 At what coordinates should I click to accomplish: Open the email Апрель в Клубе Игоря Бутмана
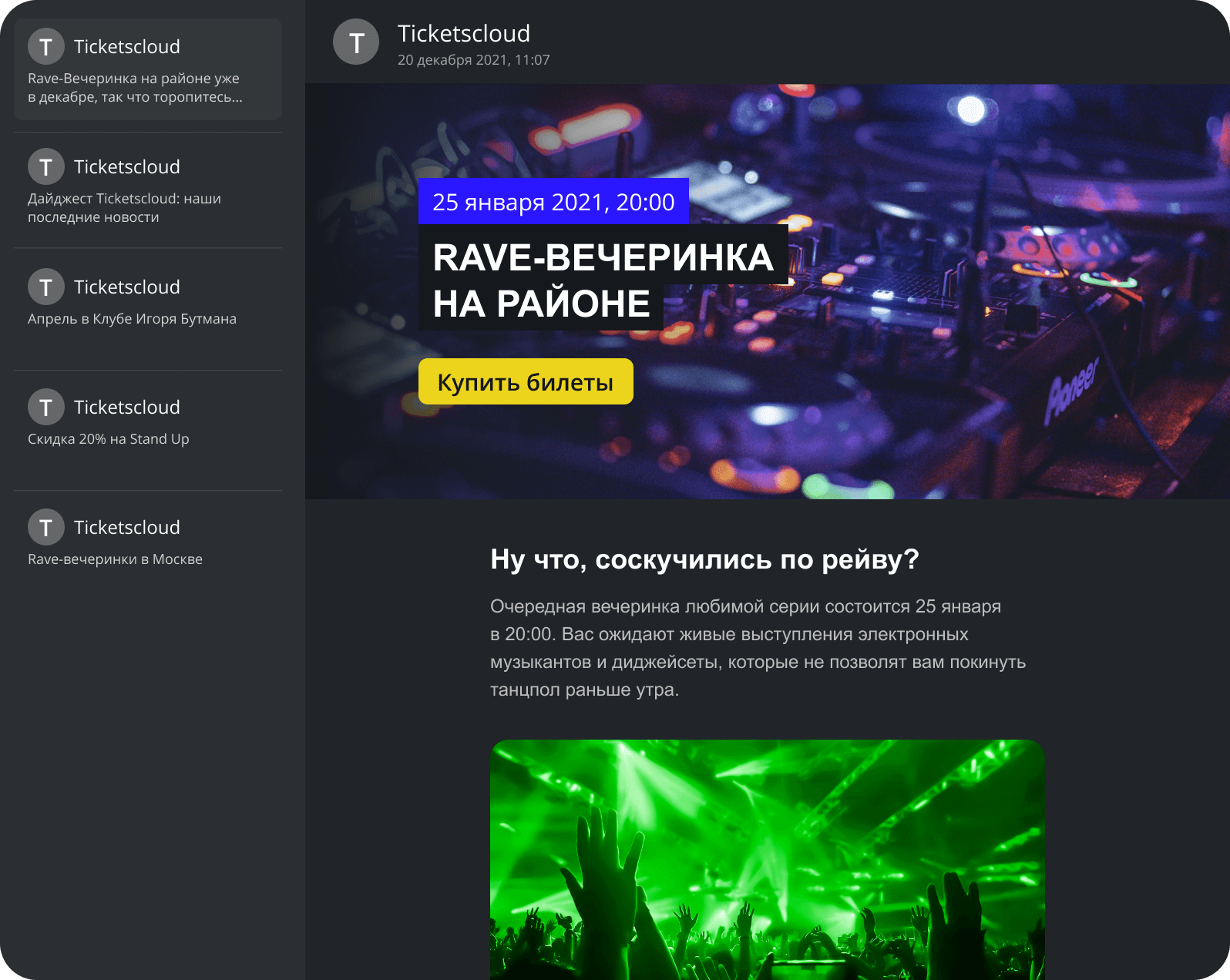coord(148,308)
